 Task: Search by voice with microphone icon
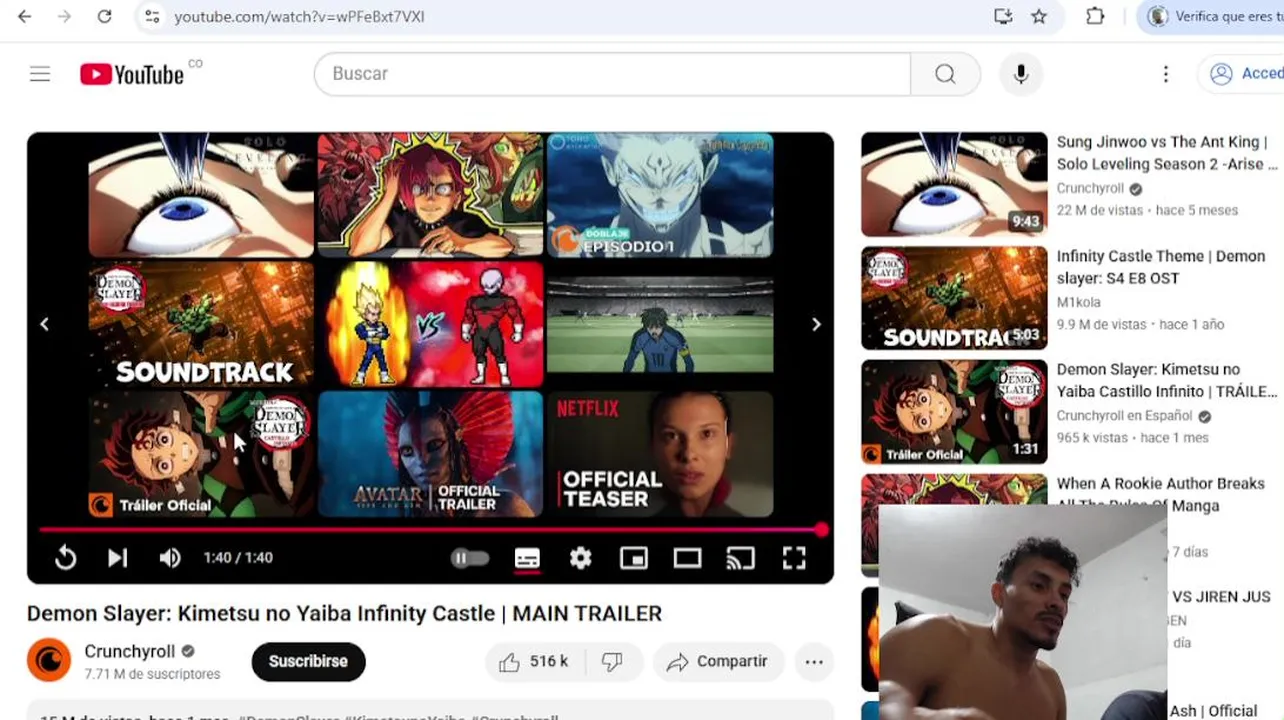pos(1021,74)
